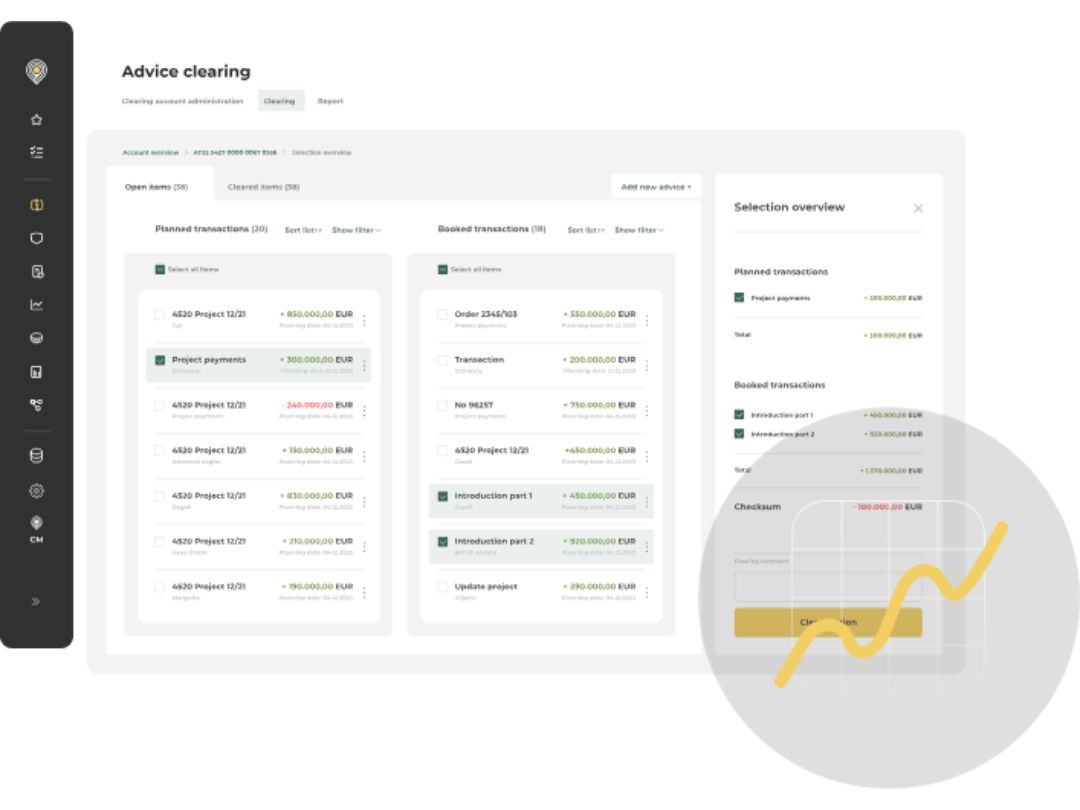Open the favorites star icon in sidebar
The width and height of the screenshot is (1080, 810).
(37, 120)
